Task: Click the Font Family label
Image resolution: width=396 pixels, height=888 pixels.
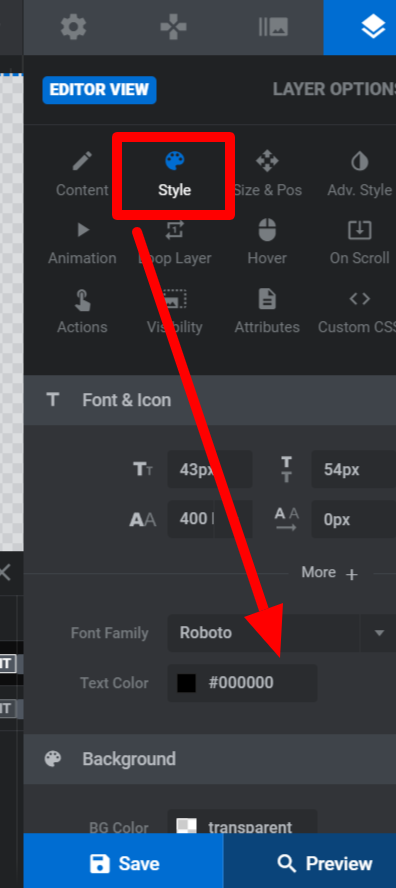Action: [x=109, y=633]
